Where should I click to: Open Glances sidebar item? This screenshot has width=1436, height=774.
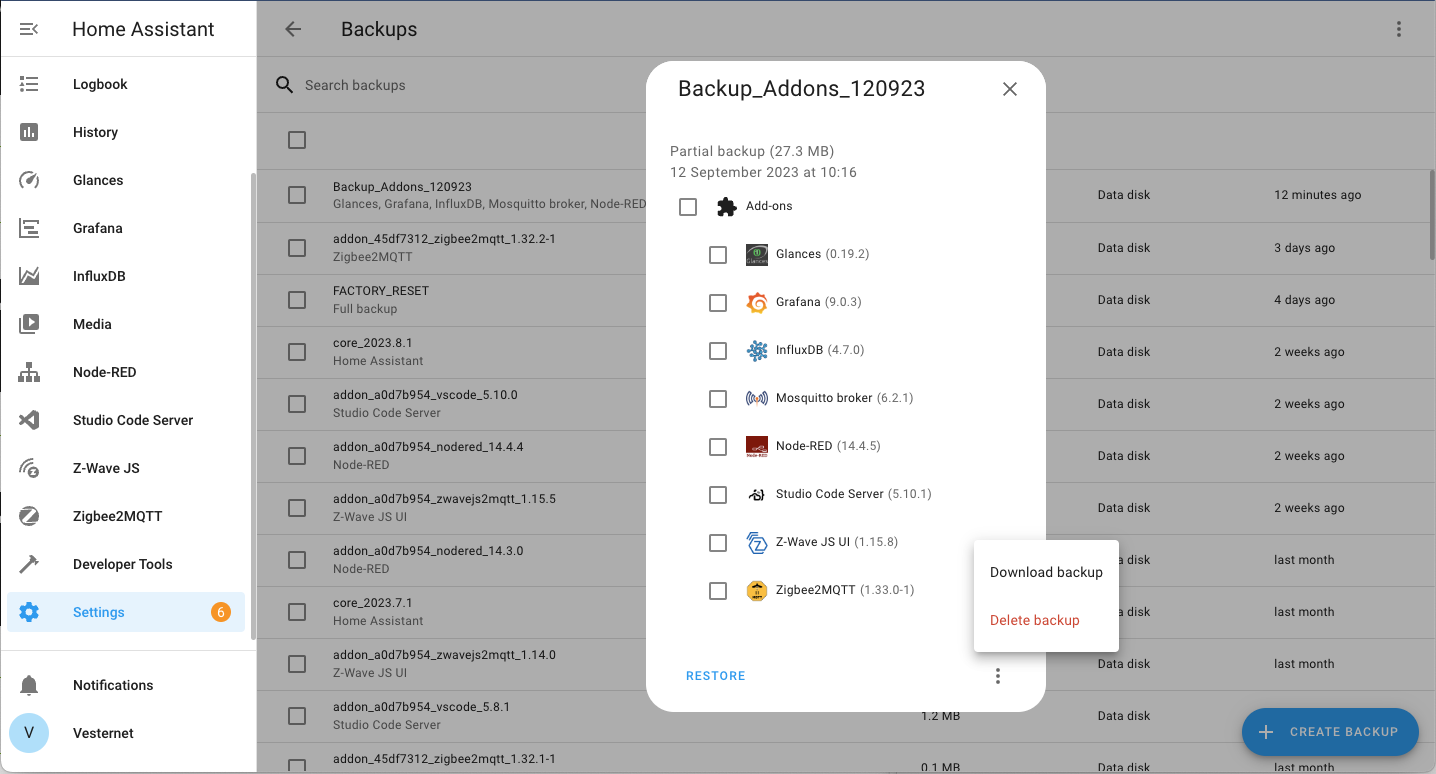pyautogui.click(x=126, y=180)
